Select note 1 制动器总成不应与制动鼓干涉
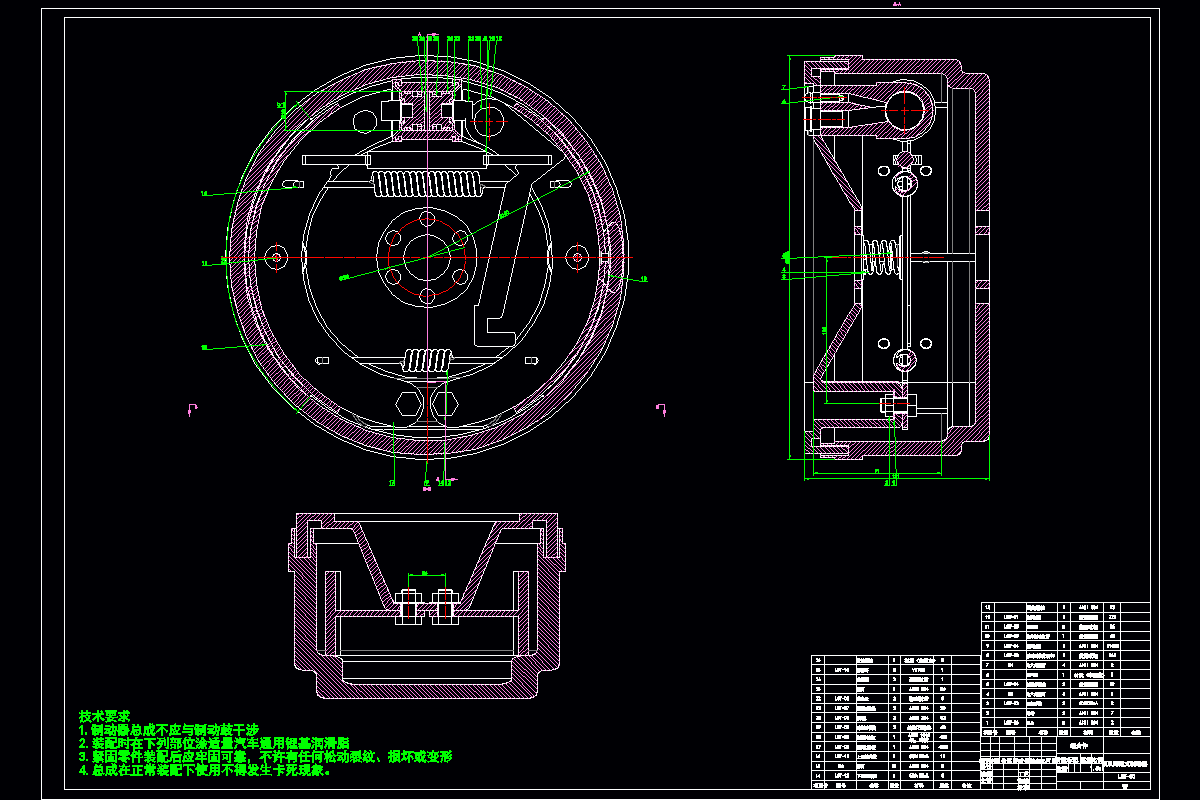 pyautogui.click(x=167, y=731)
